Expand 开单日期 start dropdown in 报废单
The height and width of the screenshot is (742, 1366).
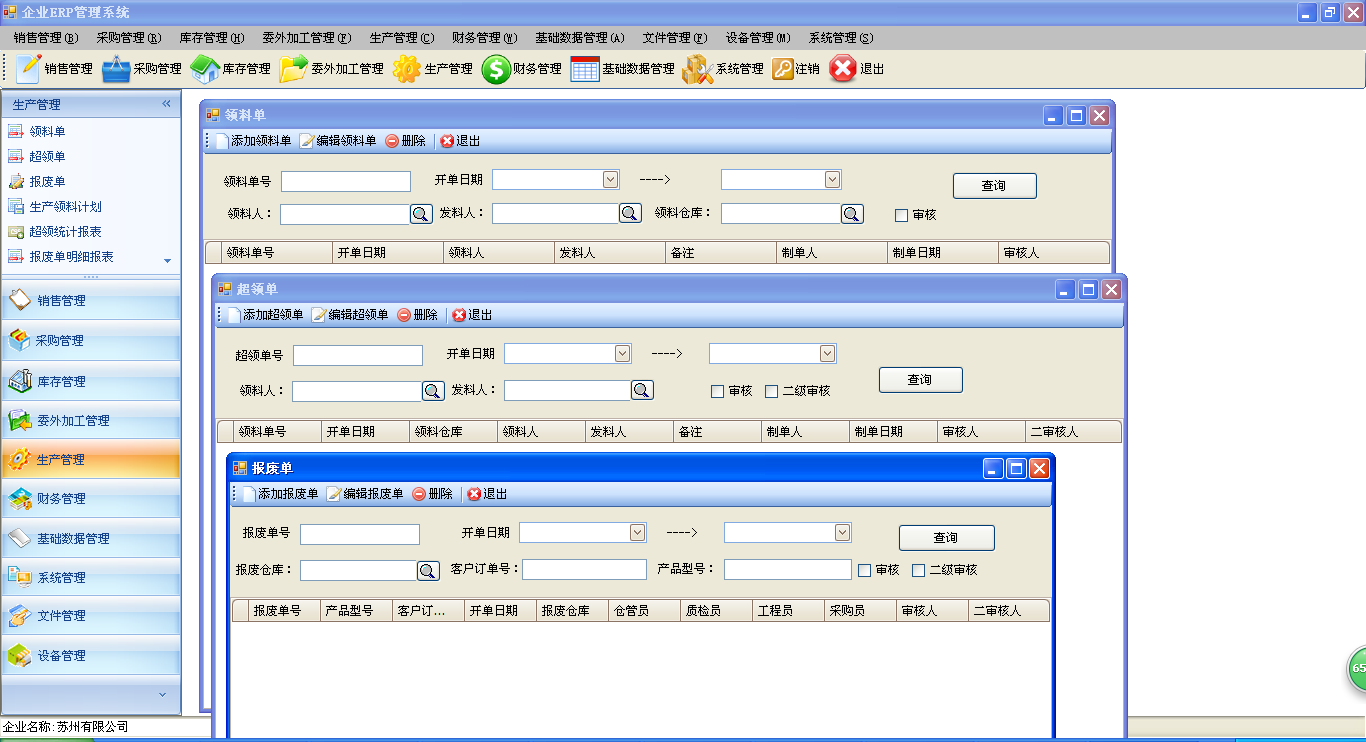tap(637, 533)
